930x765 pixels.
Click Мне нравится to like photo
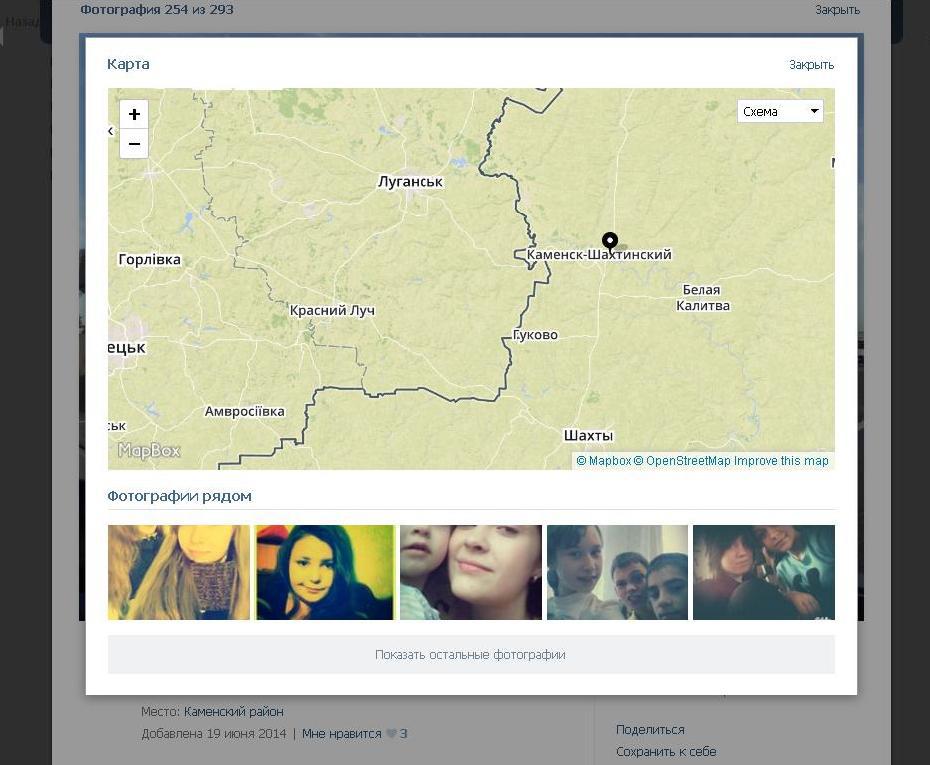click(341, 734)
